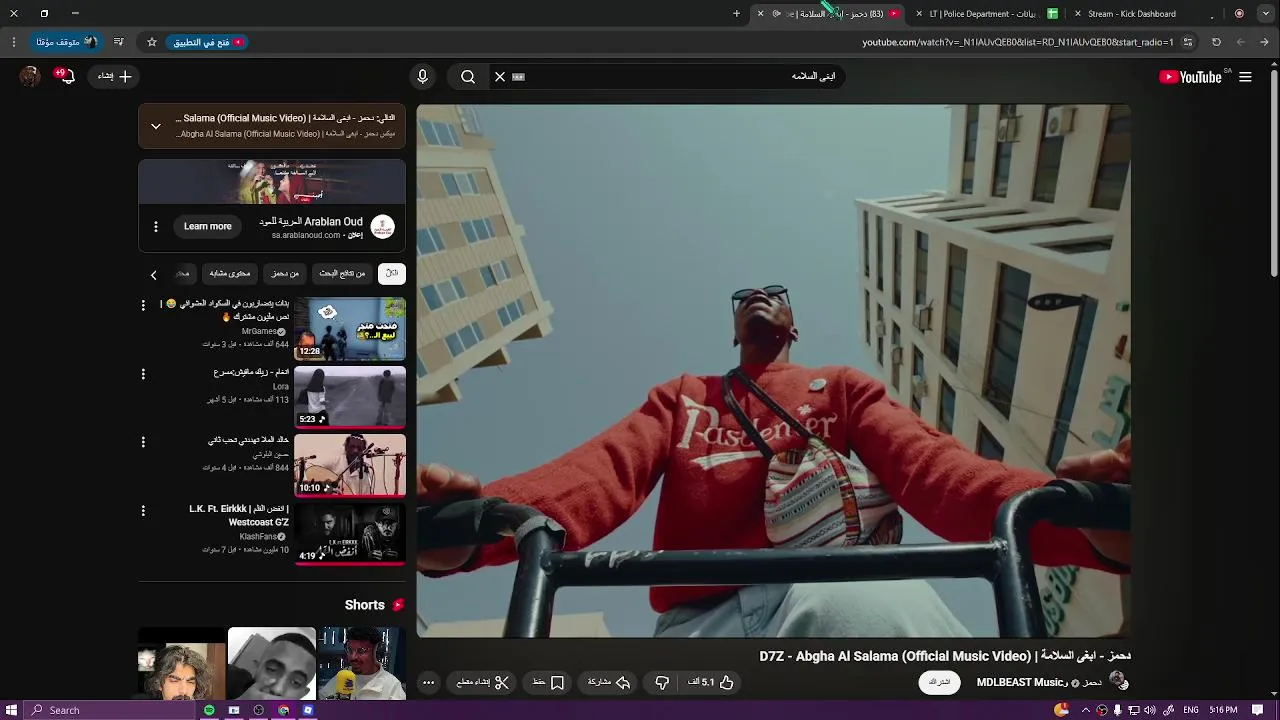Image resolution: width=1280 pixels, height=720 pixels.
Task: Click the browser address bar URL
Action: (1018, 42)
